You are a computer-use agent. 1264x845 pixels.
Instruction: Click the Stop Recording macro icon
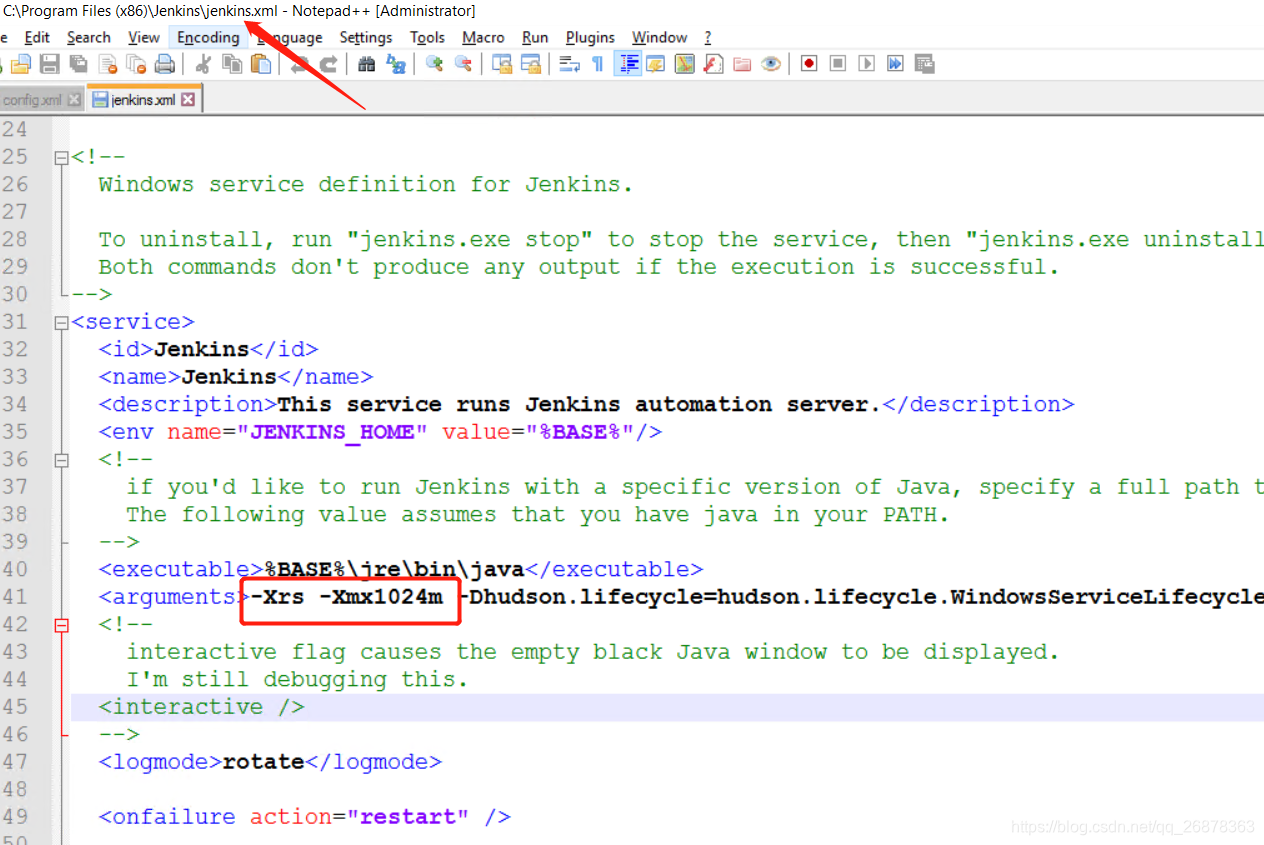(x=838, y=64)
